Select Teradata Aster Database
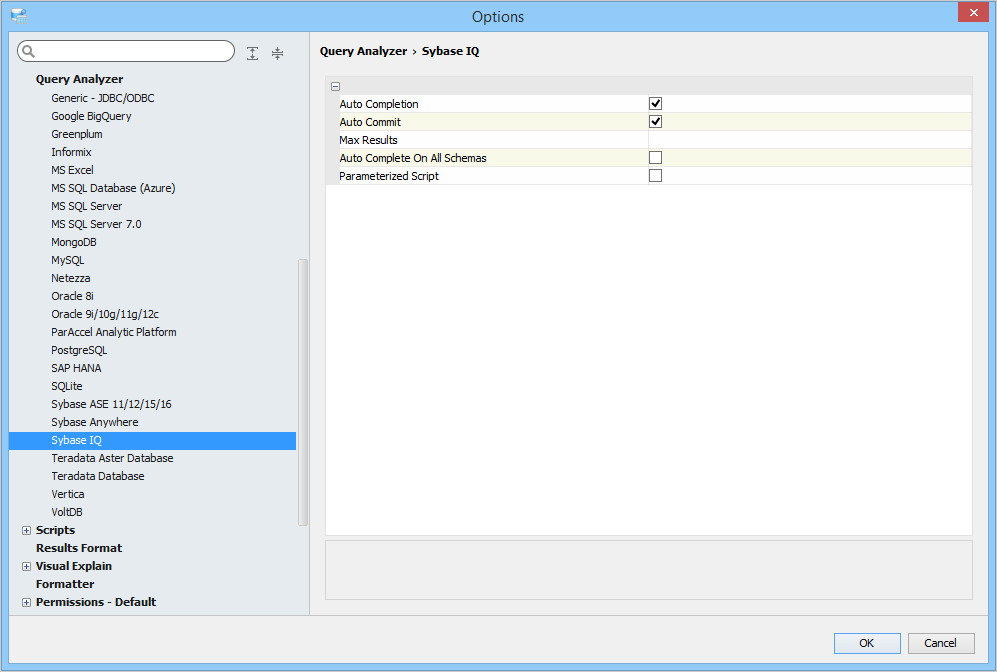Screen dimensions: 997x672 [x=112, y=458]
